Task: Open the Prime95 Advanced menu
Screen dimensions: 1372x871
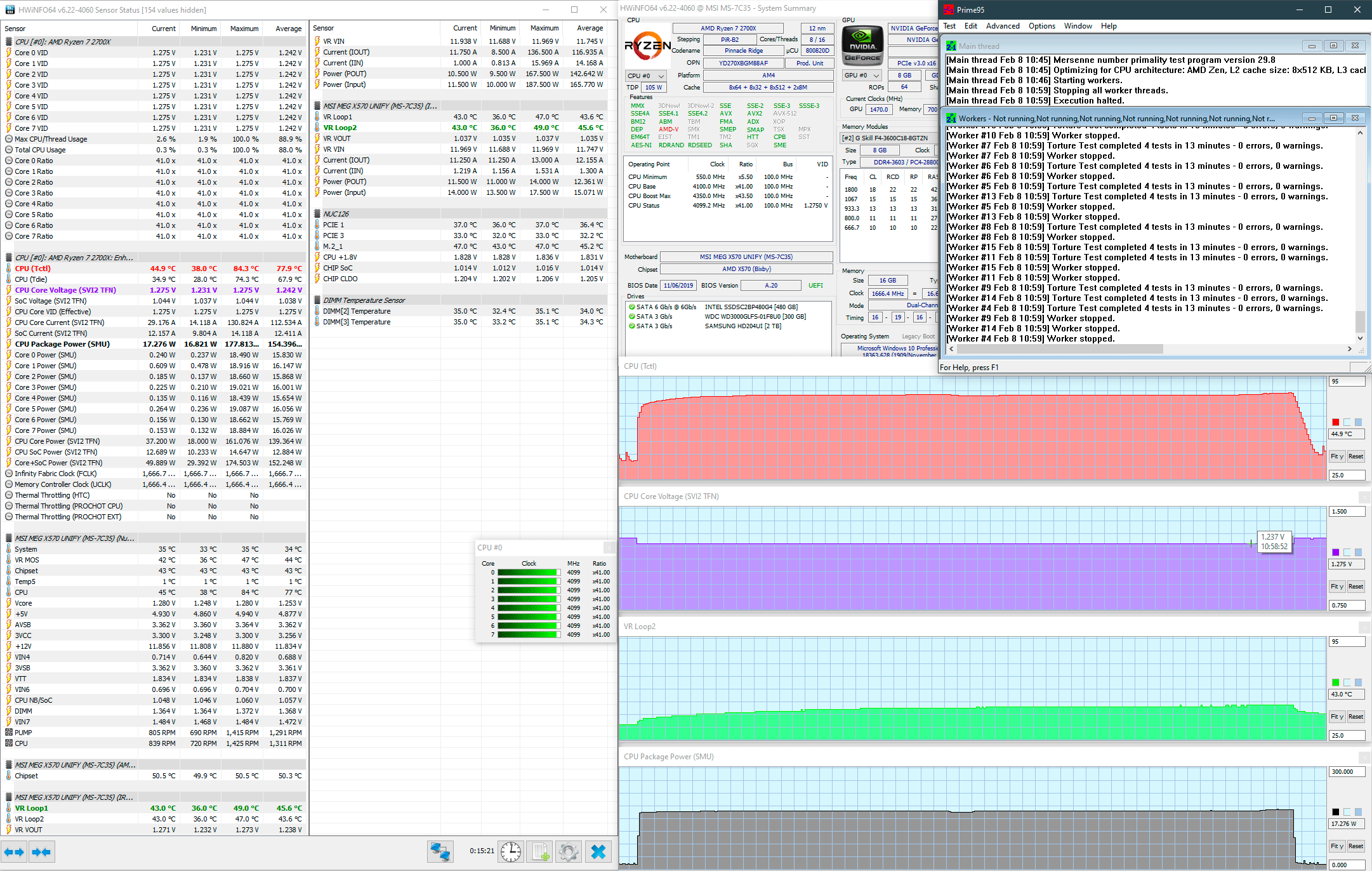Action: pyautogui.click(x=1002, y=26)
